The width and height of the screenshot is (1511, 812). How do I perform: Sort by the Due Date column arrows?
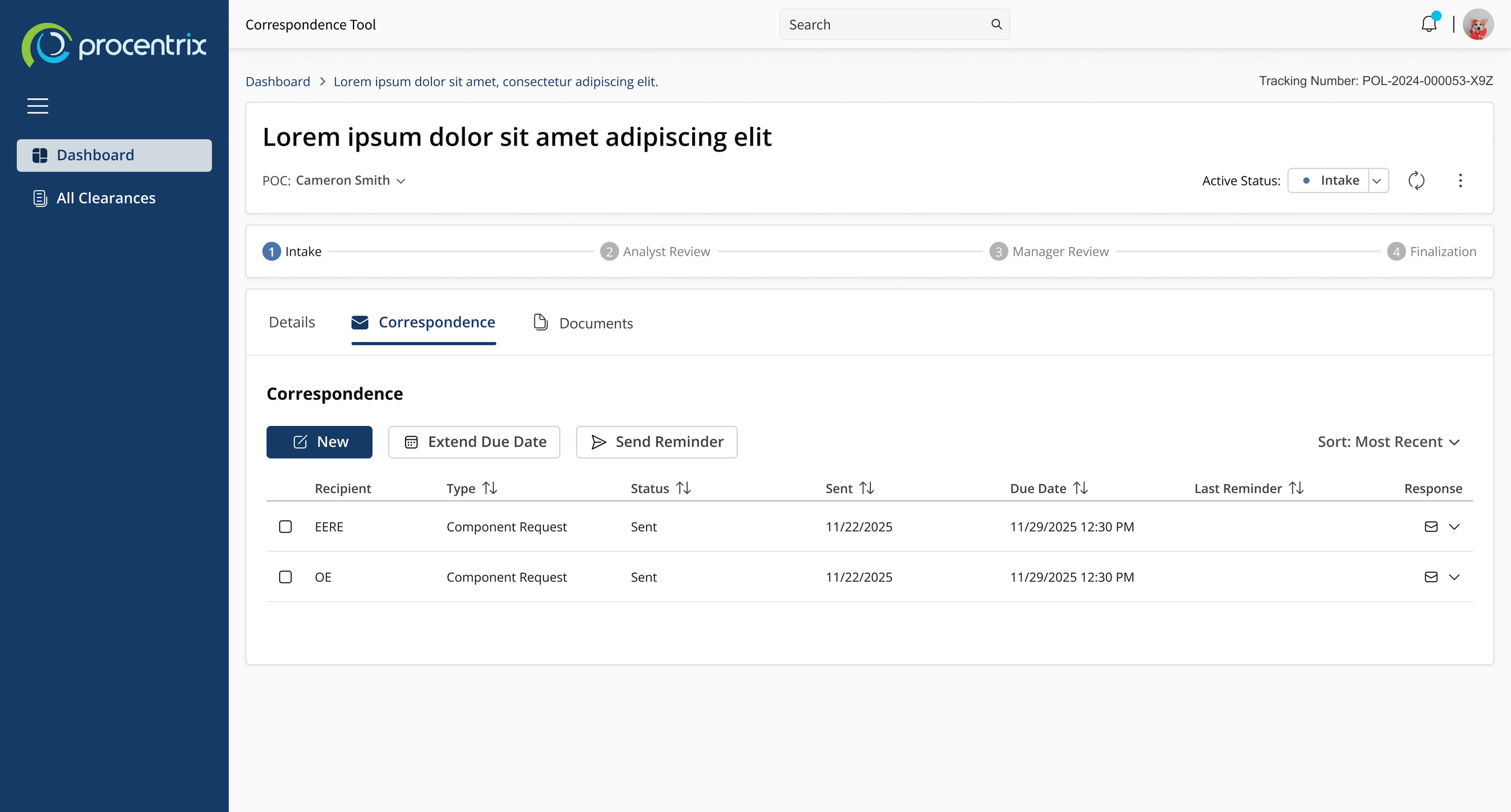tap(1081, 488)
